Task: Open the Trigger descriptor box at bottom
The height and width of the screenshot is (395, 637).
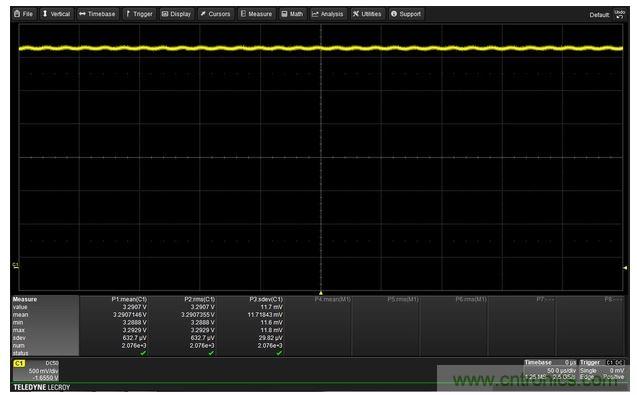Action: [602, 371]
